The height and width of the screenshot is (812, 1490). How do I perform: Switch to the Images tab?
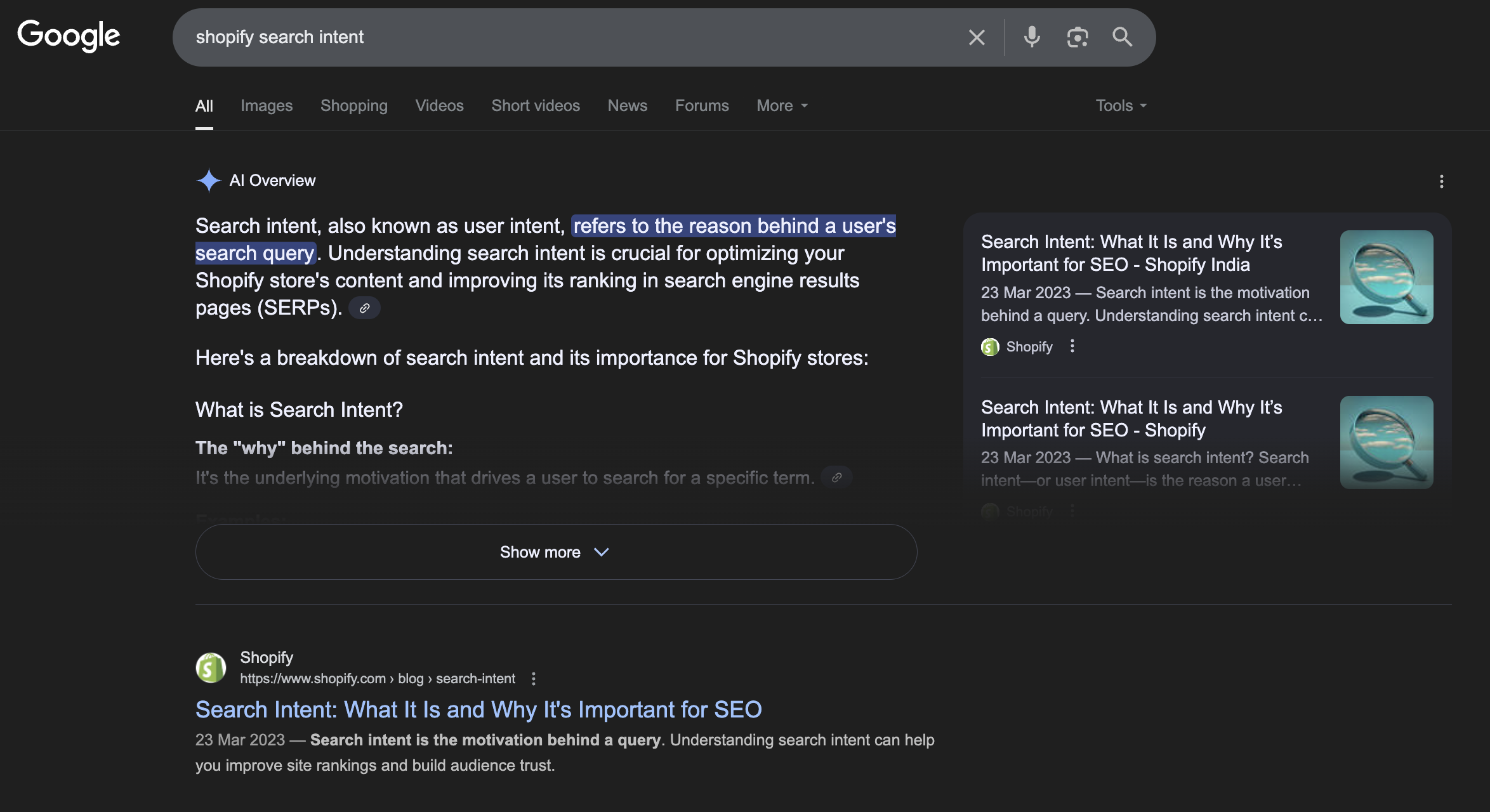[x=267, y=106]
